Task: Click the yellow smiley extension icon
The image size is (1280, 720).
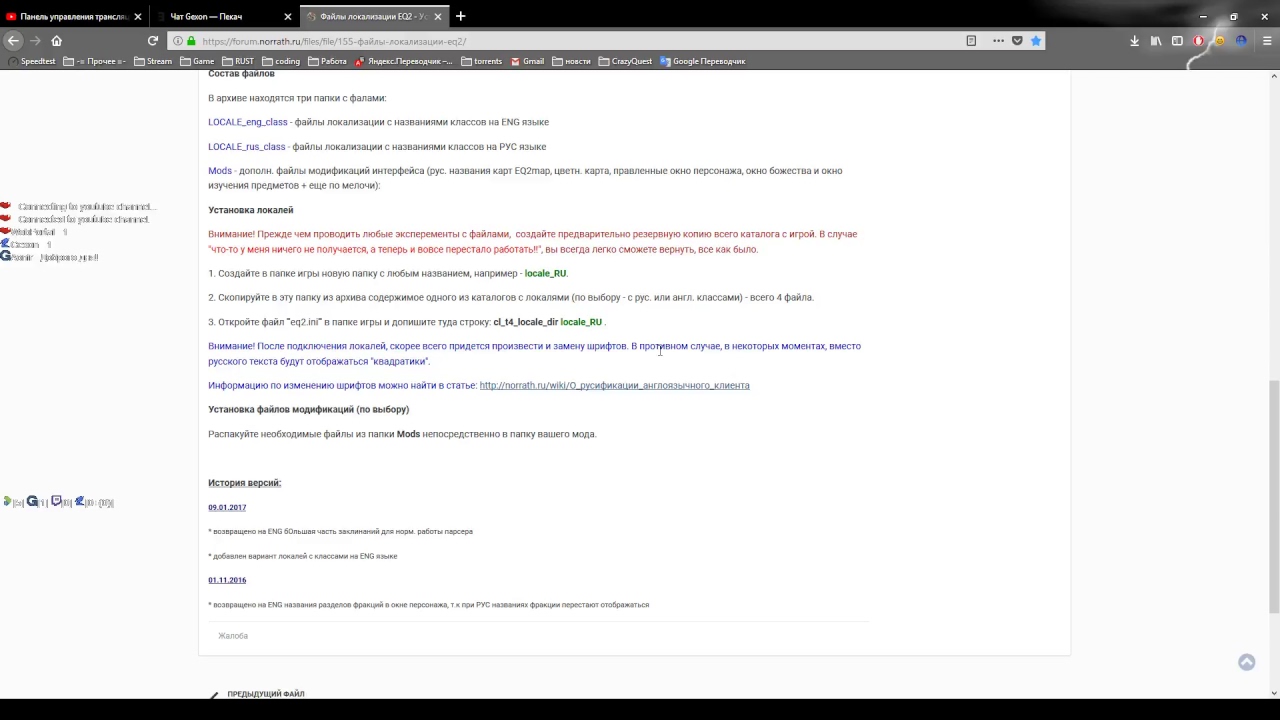Action: [1219, 41]
